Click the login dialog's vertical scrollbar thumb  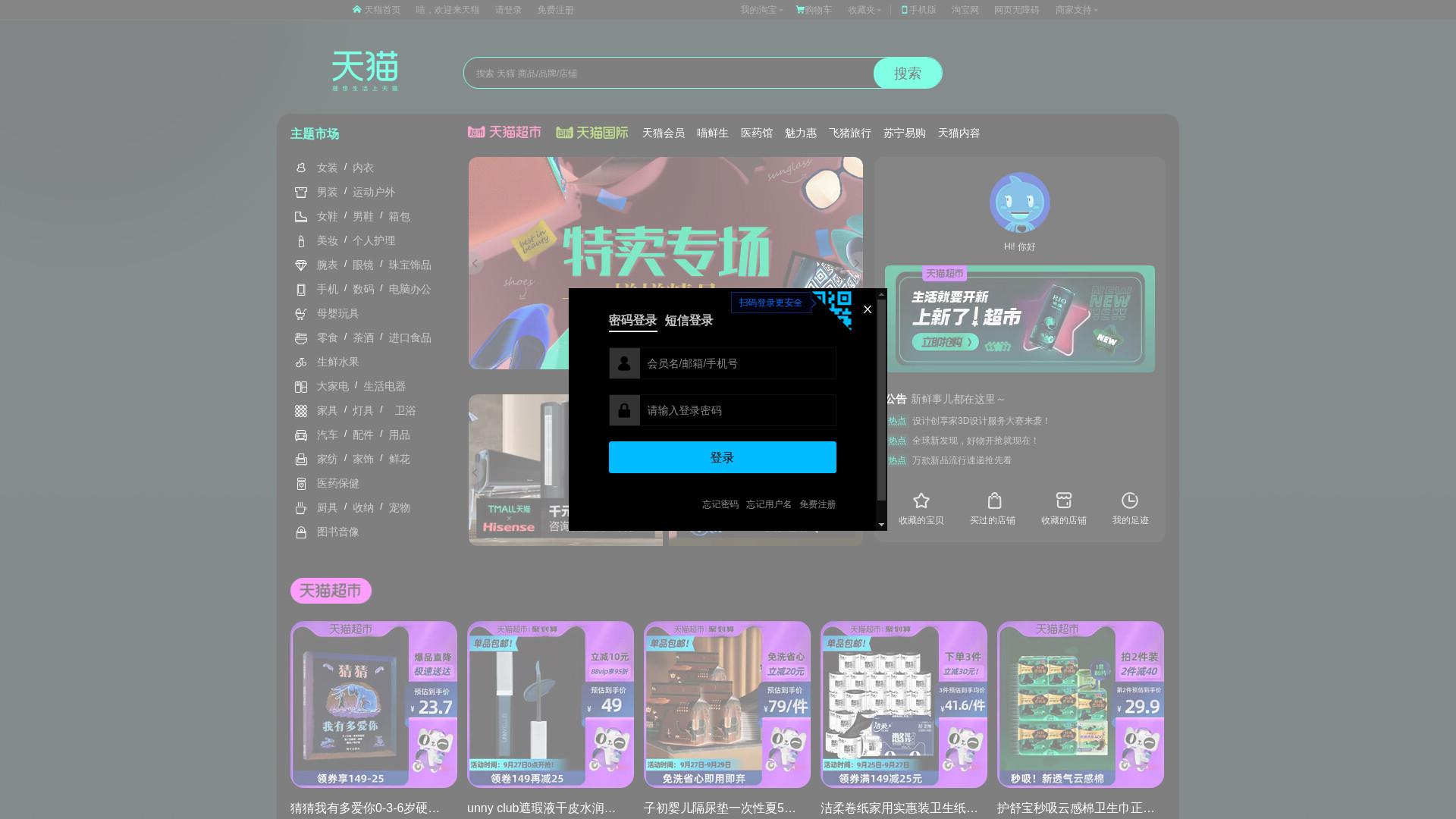click(881, 400)
